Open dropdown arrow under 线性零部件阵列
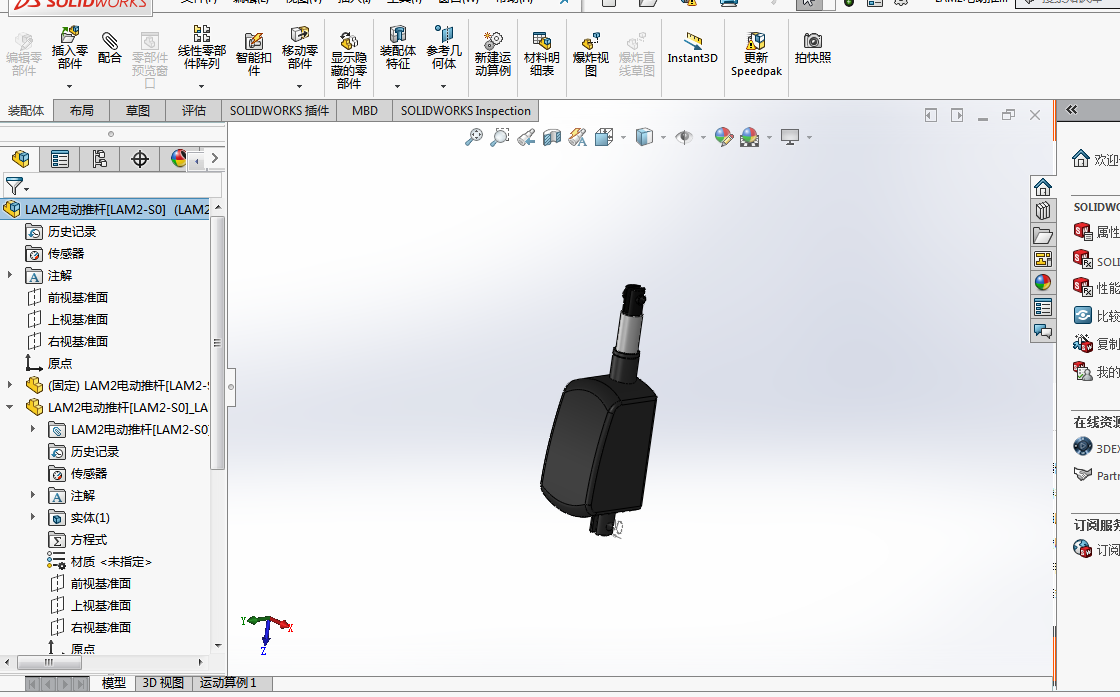1120x697 pixels. pos(201,86)
